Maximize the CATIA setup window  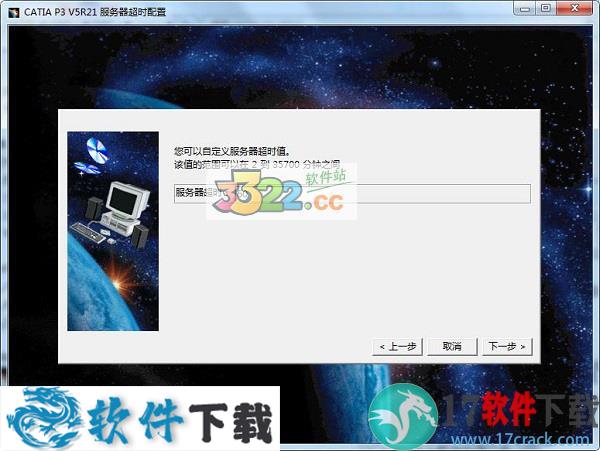[x=546, y=8]
